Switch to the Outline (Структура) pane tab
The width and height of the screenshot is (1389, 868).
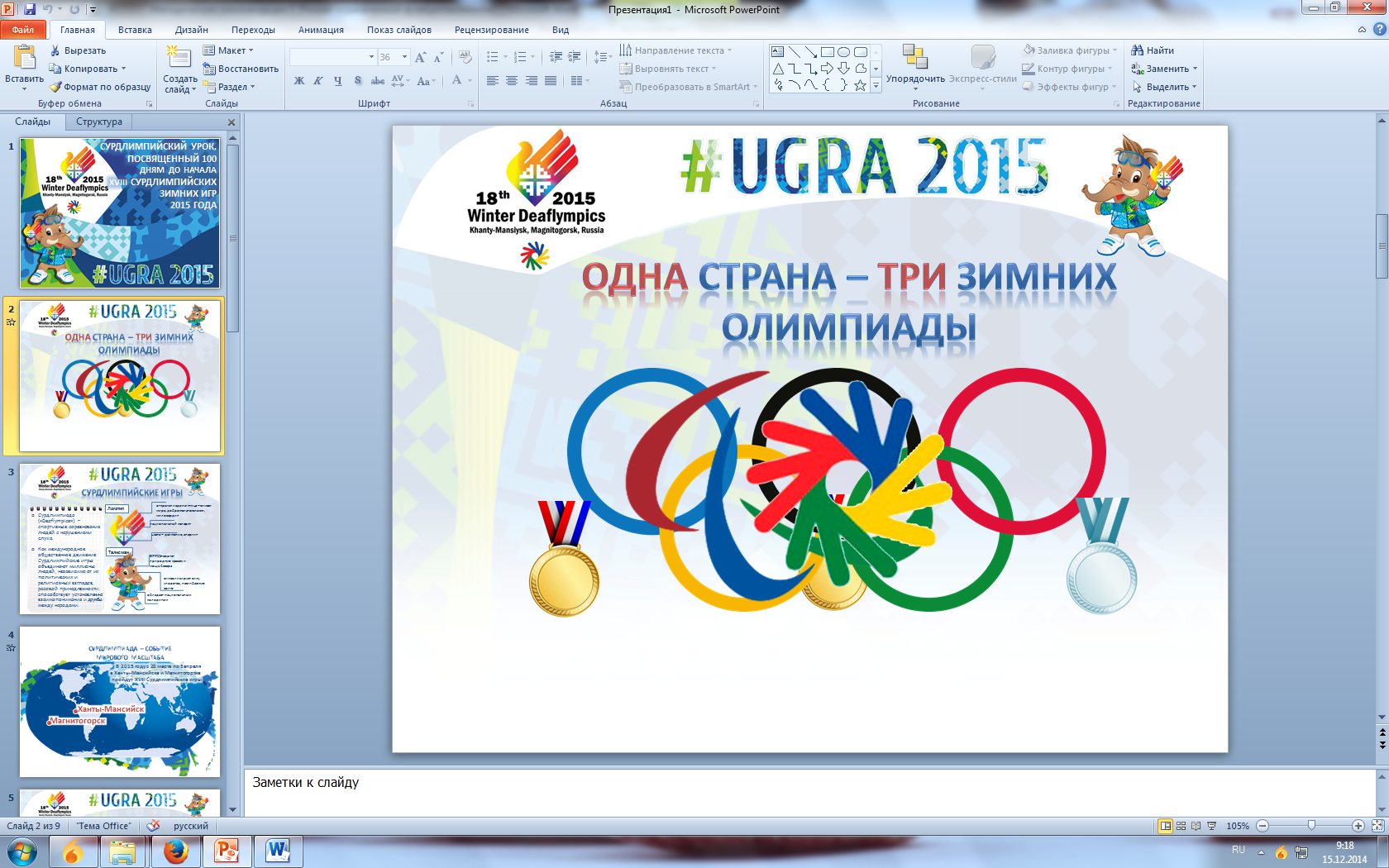(99, 122)
